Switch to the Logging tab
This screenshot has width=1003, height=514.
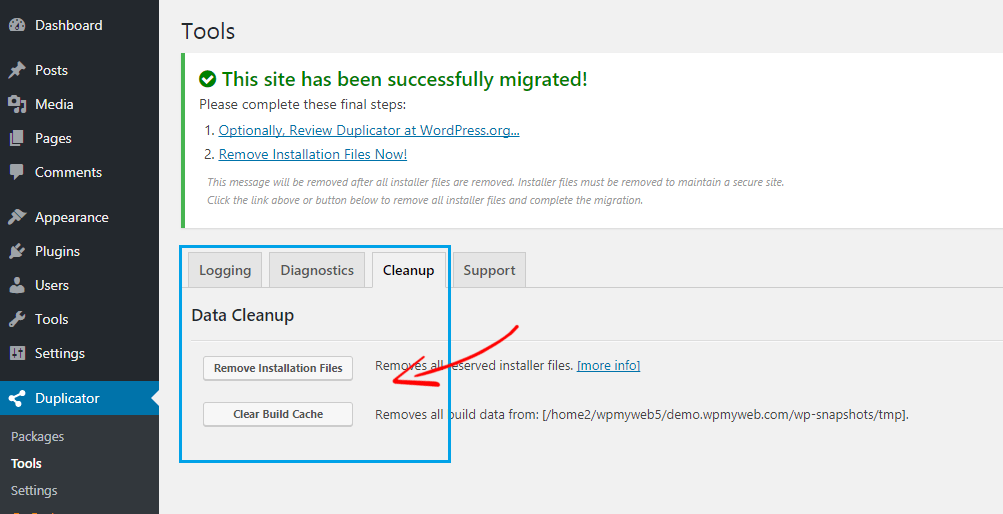(x=225, y=270)
